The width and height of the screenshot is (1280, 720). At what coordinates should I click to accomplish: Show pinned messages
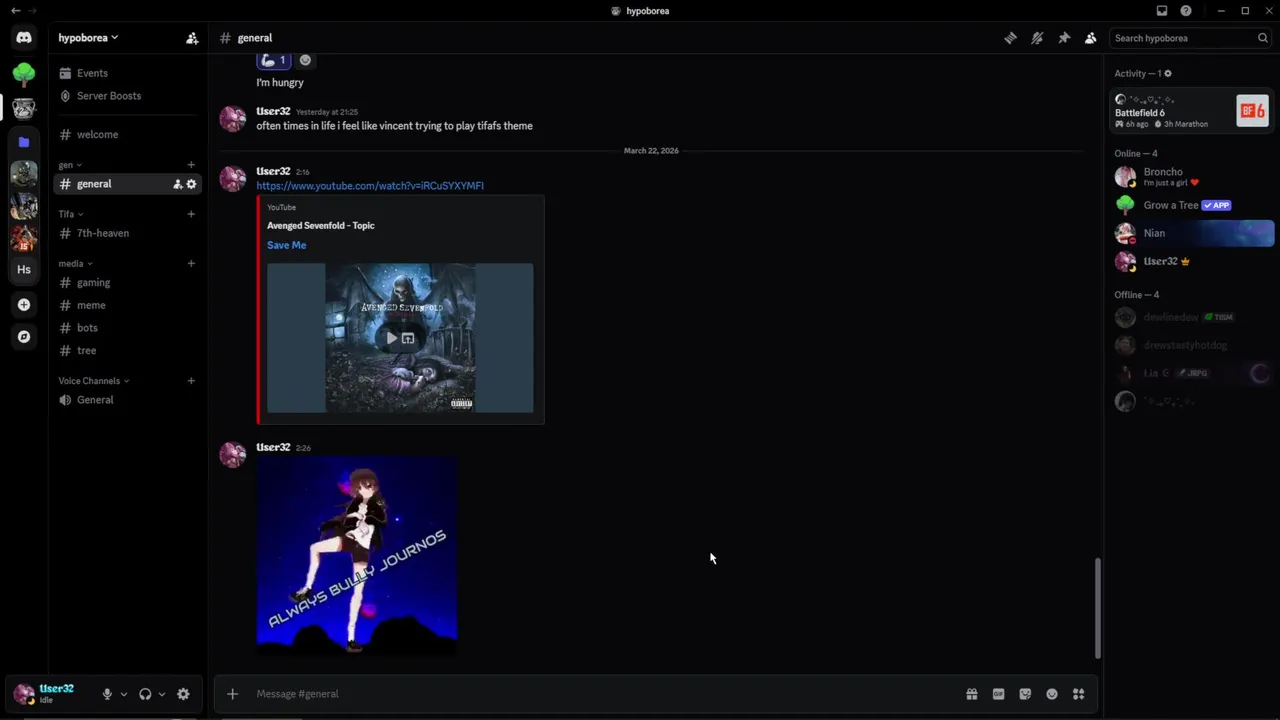click(x=1064, y=38)
